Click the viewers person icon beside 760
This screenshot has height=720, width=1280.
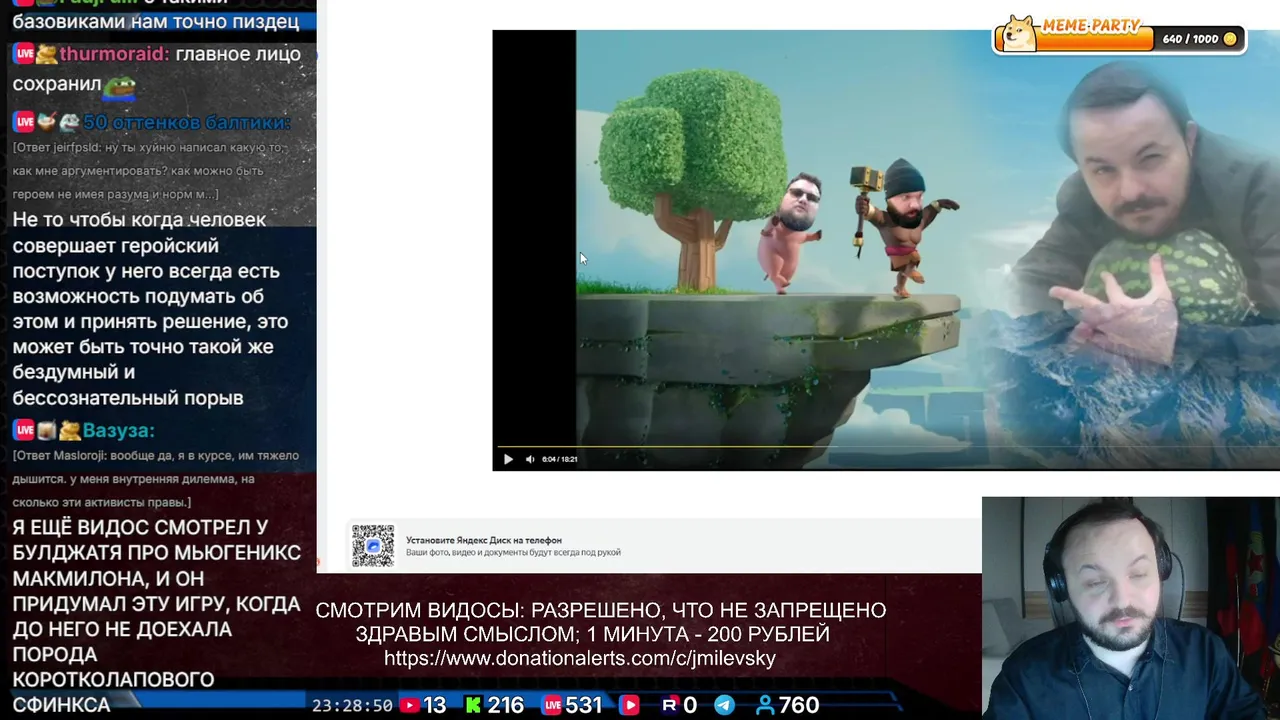point(765,705)
